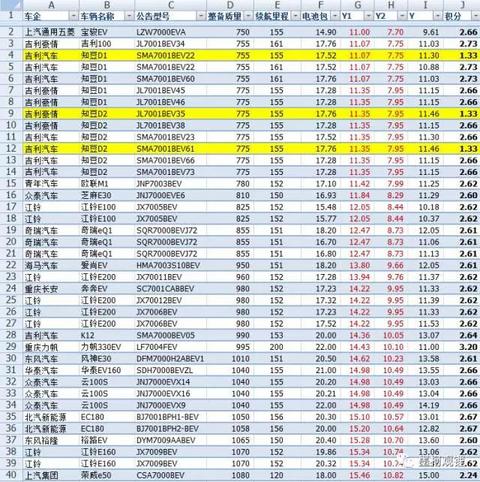Select row 29 header
Image resolution: width=480 pixels, height=482 pixels.
point(11,347)
